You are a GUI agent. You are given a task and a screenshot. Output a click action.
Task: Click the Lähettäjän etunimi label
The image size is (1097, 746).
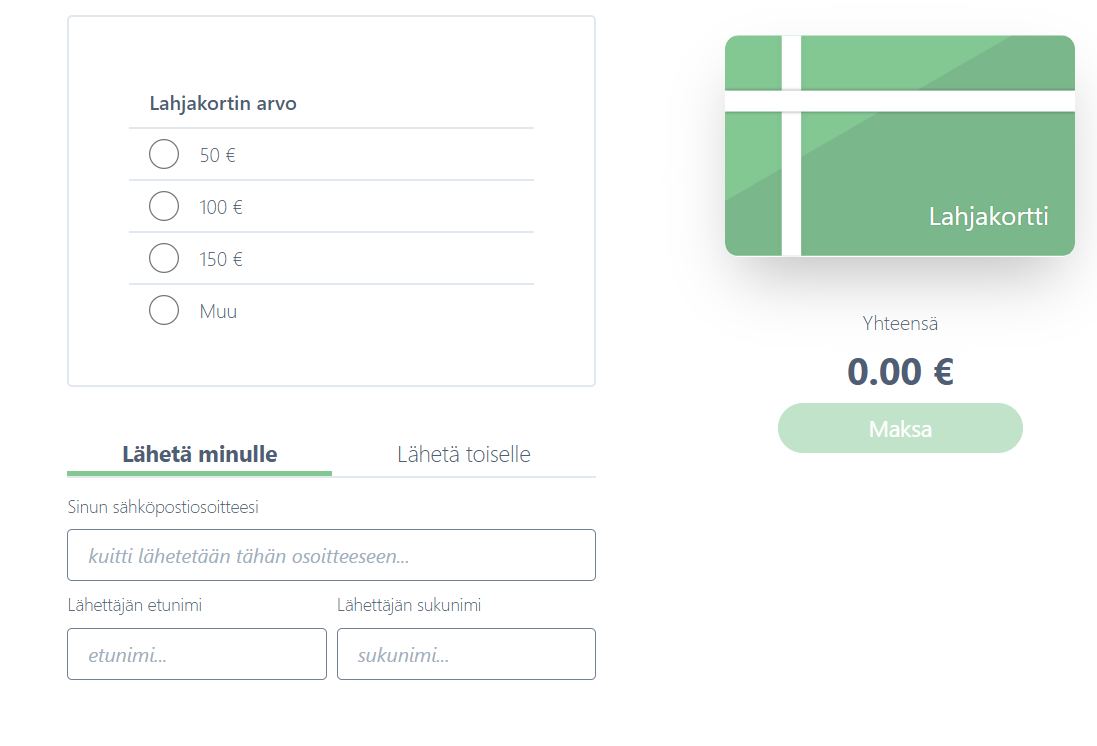pyautogui.click(x=134, y=605)
